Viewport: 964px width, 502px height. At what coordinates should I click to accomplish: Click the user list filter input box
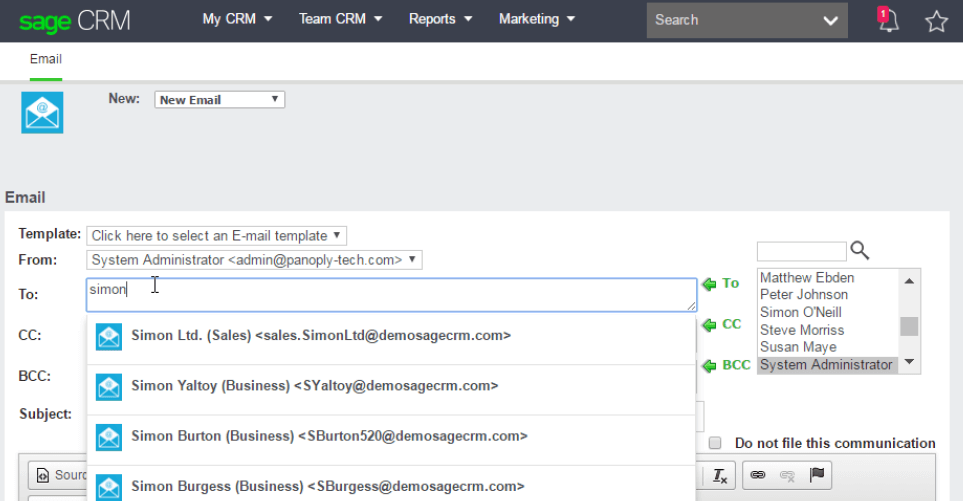(802, 251)
